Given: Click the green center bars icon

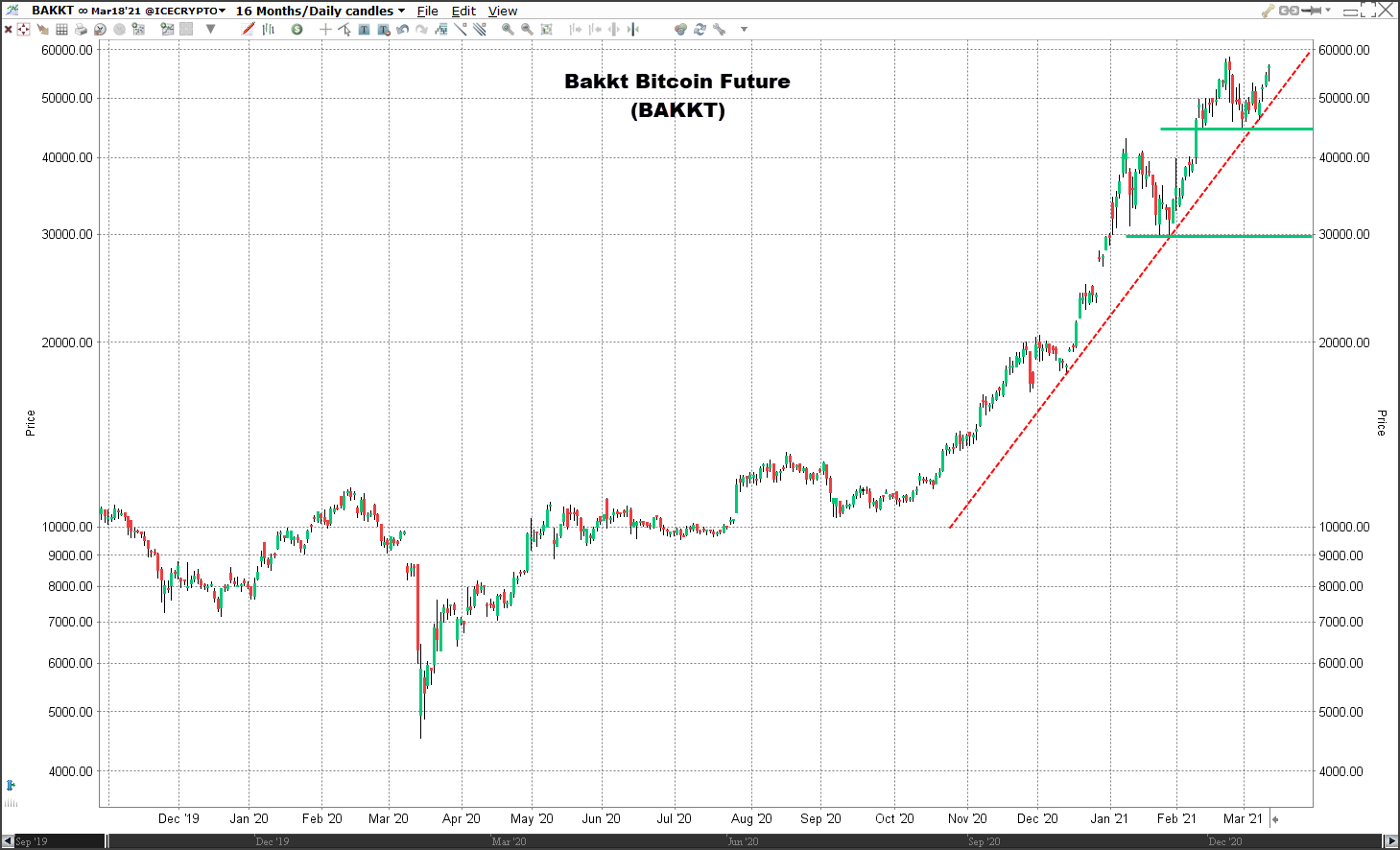Looking at the screenshot, I should coord(633,29).
